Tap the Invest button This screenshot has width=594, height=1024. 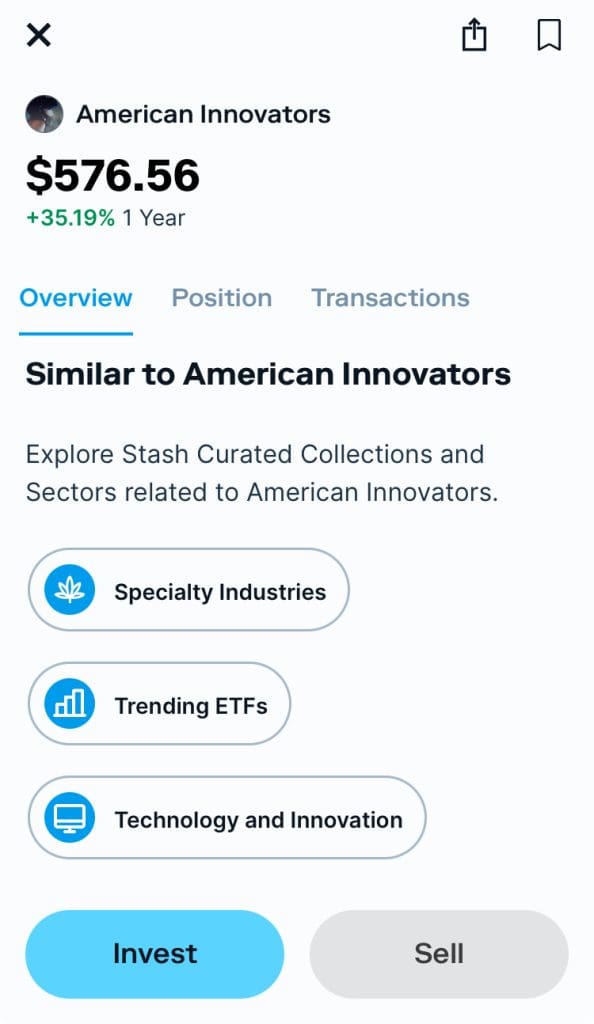point(154,953)
